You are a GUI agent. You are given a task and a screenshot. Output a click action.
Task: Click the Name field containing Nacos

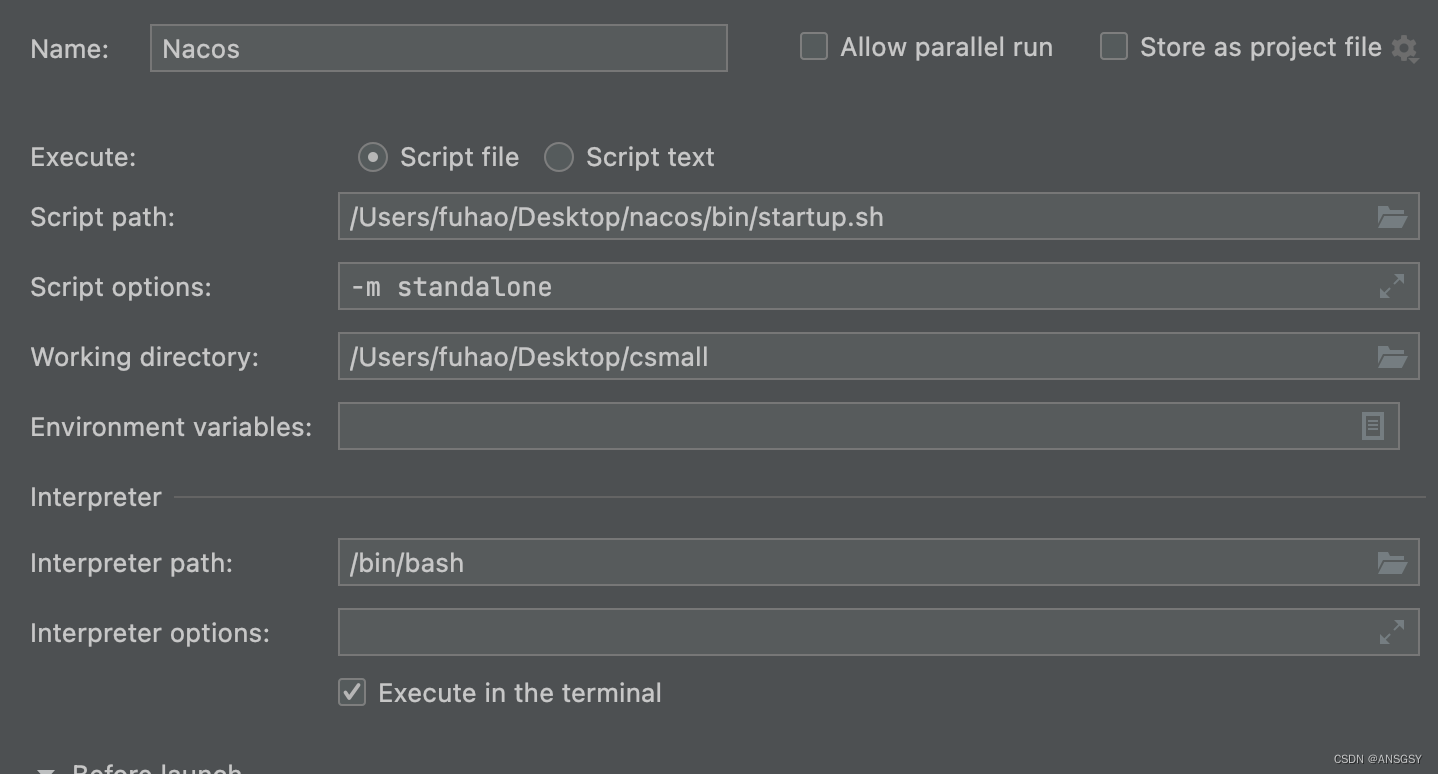coord(438,48)
